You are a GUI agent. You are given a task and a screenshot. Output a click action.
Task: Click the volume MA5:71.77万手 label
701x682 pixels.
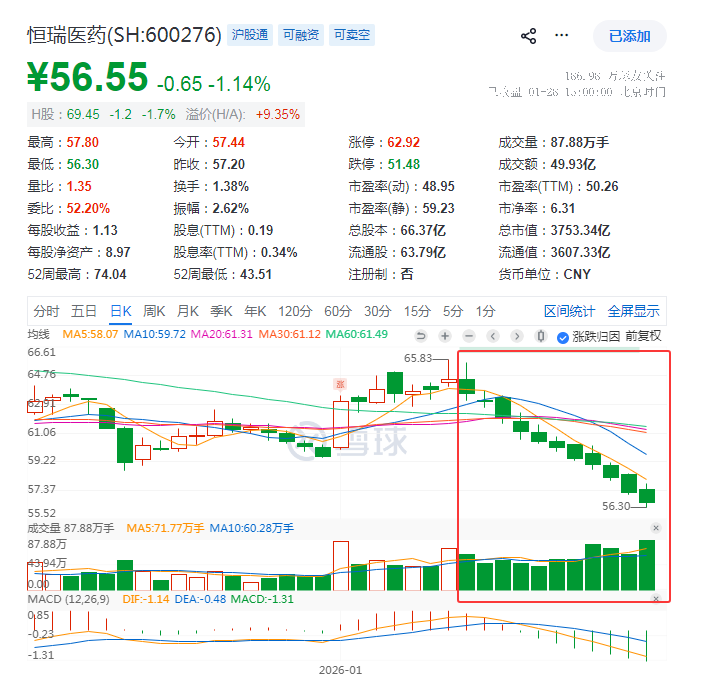coord(165,528)
